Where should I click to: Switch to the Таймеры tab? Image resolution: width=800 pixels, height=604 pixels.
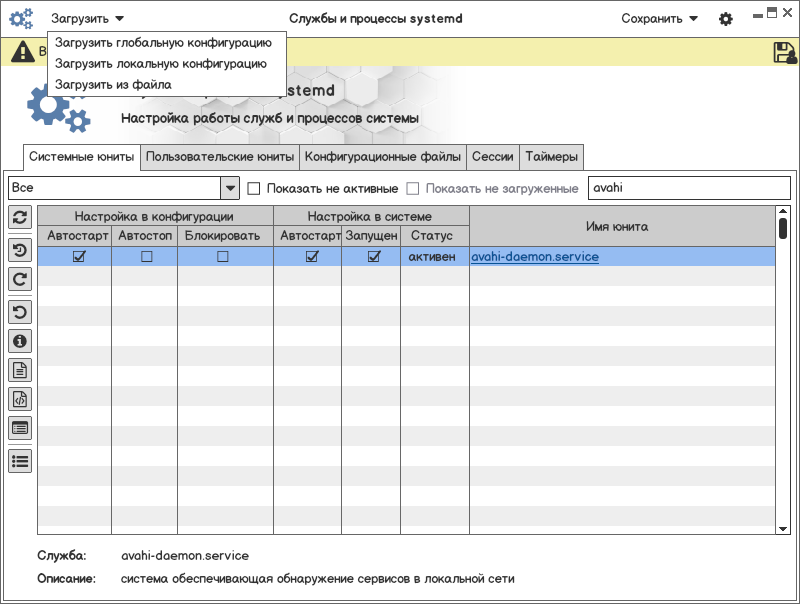pyautogui.click(x=551, y=157)
